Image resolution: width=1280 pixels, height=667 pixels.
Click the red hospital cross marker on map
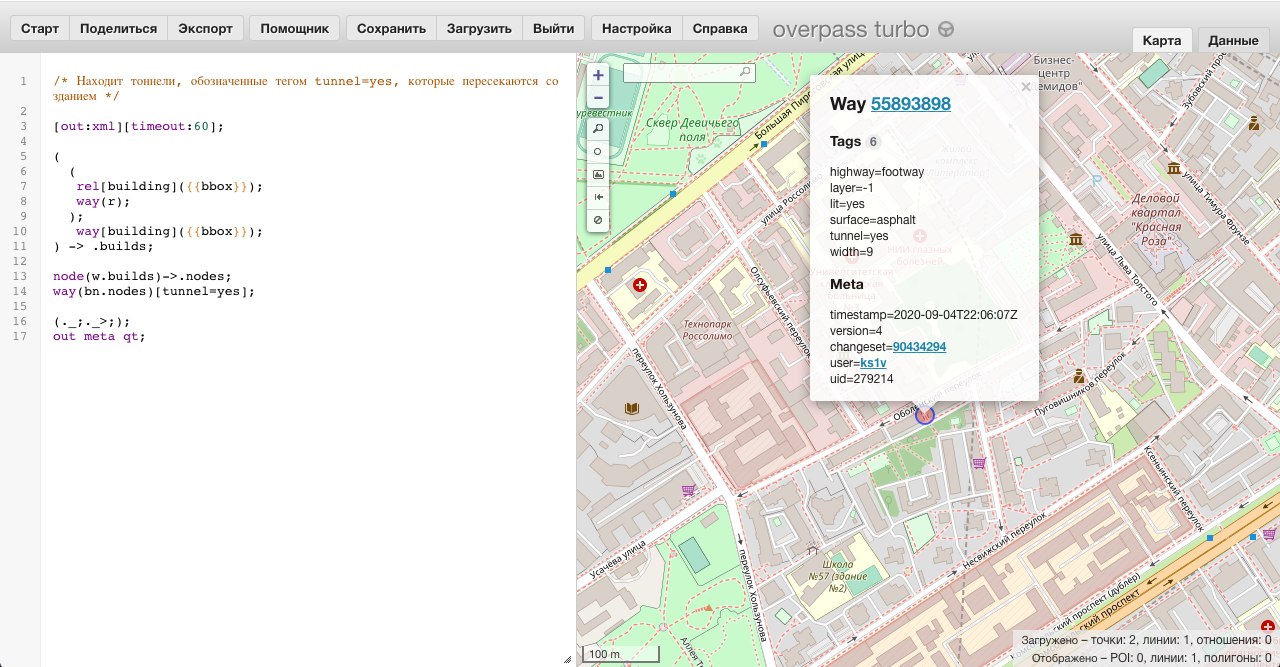[640, 285]
